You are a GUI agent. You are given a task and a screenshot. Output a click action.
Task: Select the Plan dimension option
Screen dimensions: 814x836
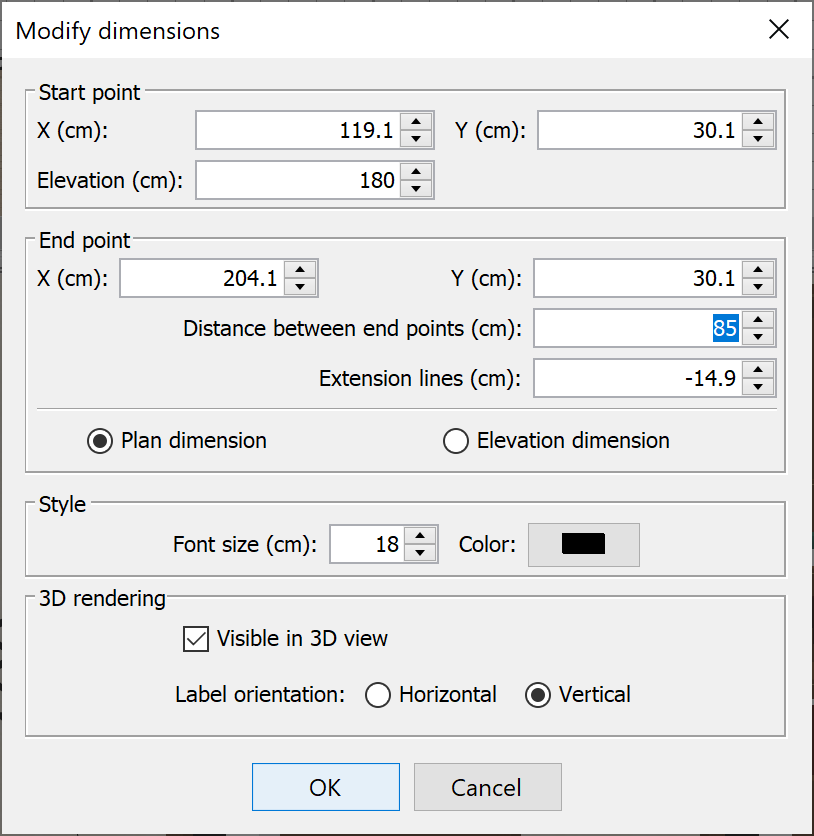point(99,440)
